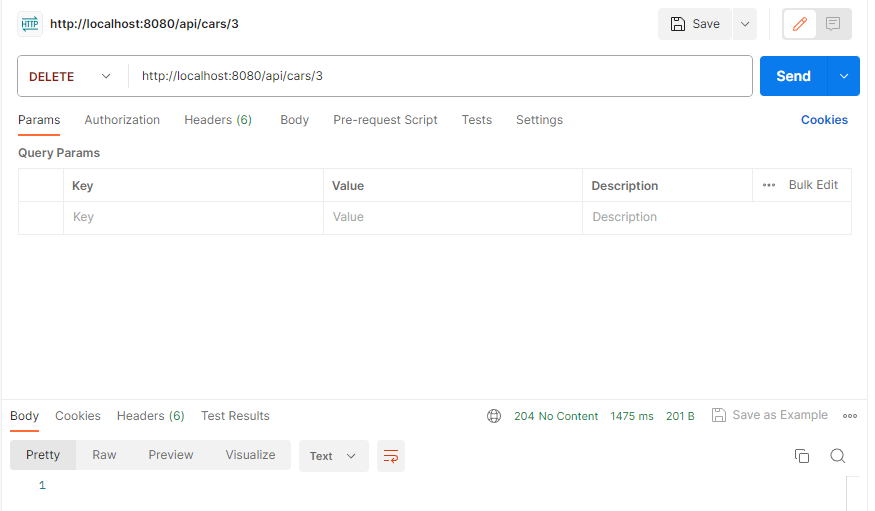Viewport: 875px width, 511px height.
Task: Select the Preview view
Action: 171,455
